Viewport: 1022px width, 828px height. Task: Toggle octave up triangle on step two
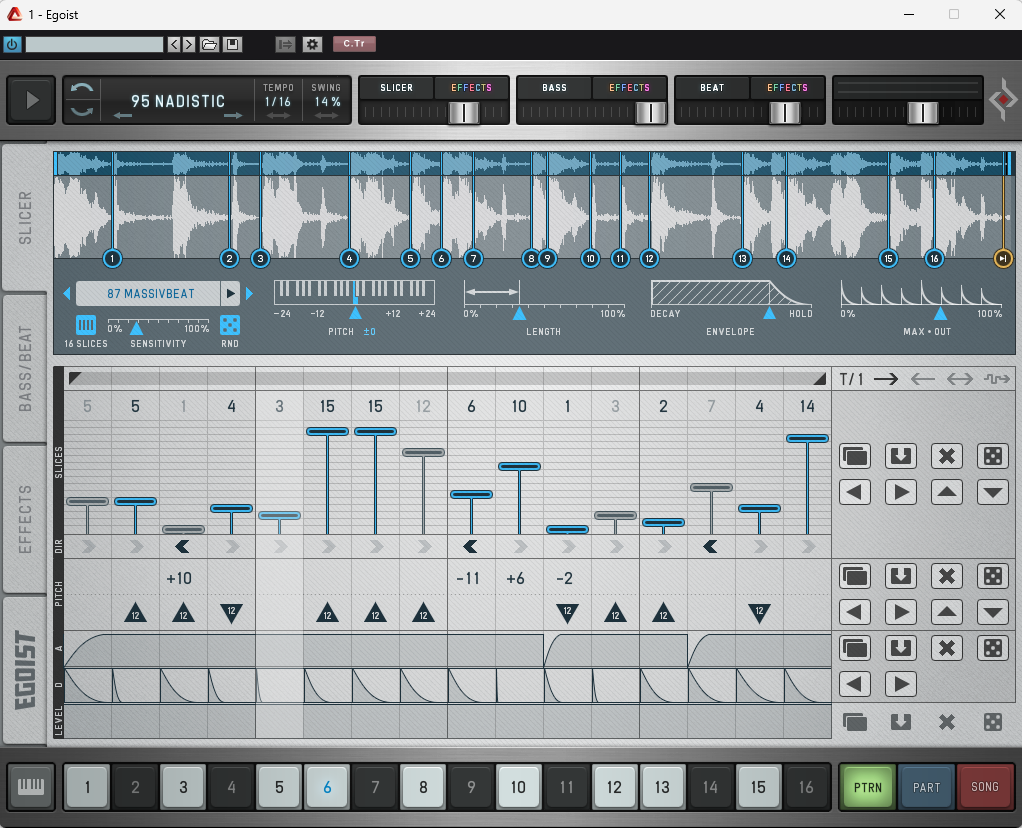pos(136,614)
